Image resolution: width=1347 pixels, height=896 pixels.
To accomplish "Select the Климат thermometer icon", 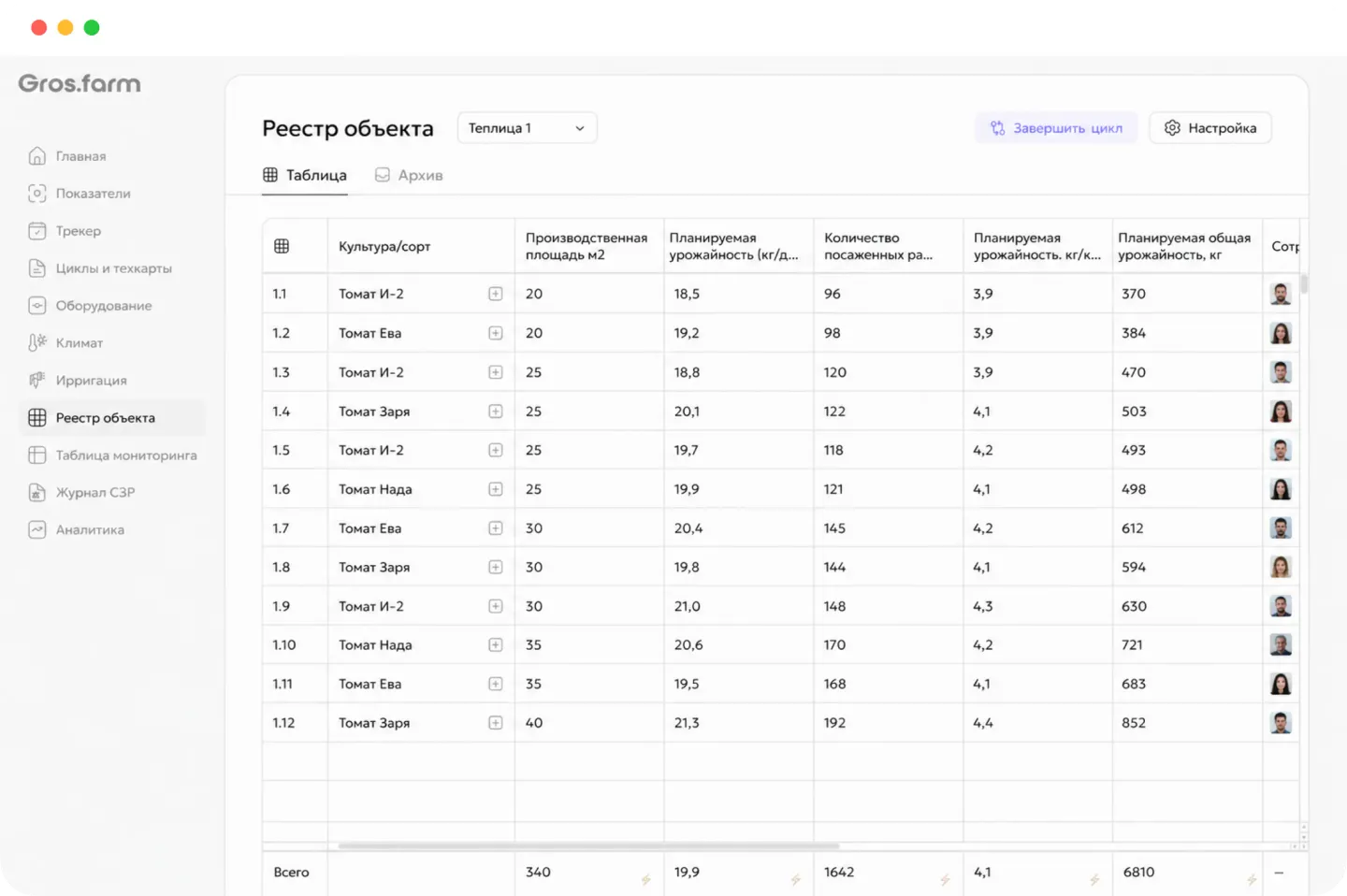I will pyautogui.click(x=37, y=342).
